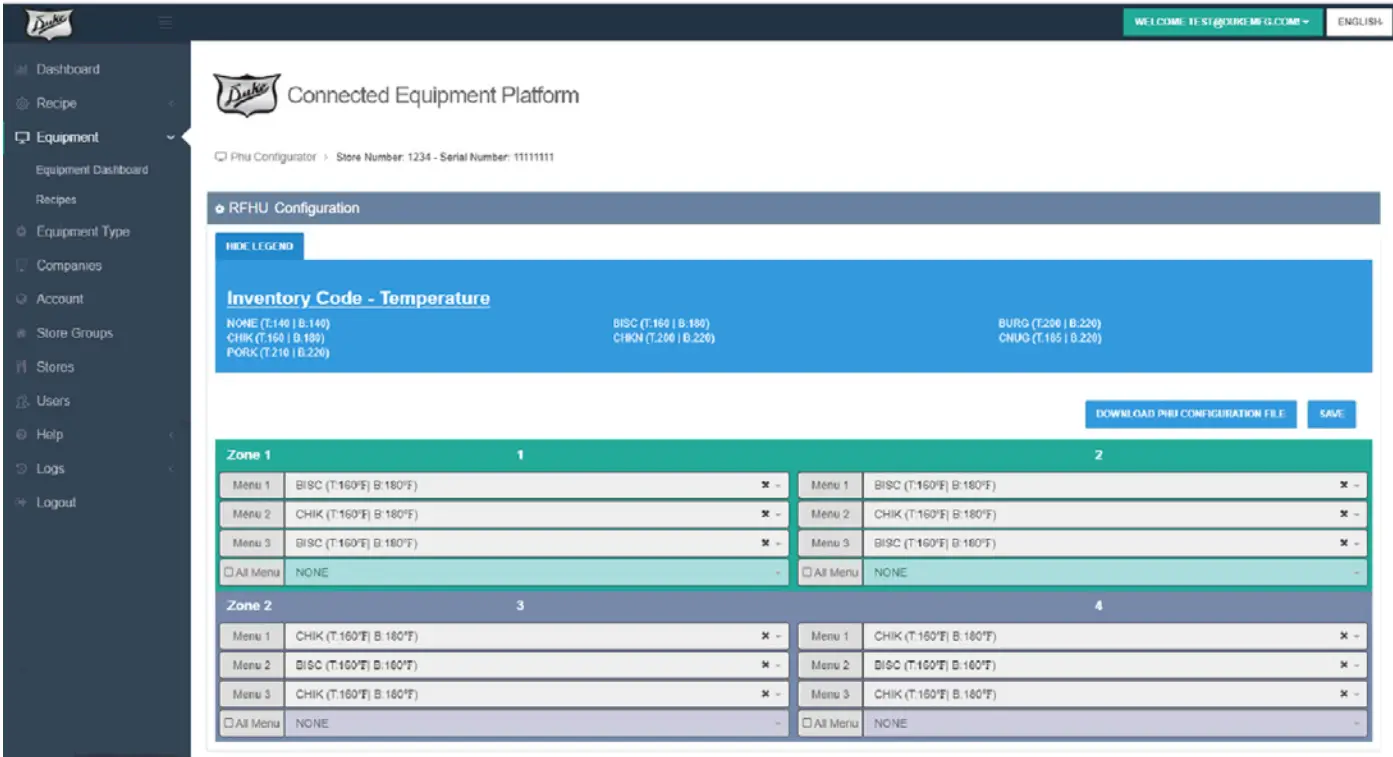
Task: Click the Equipment monitor icon in the sidebar
Action: pos(22,138)
